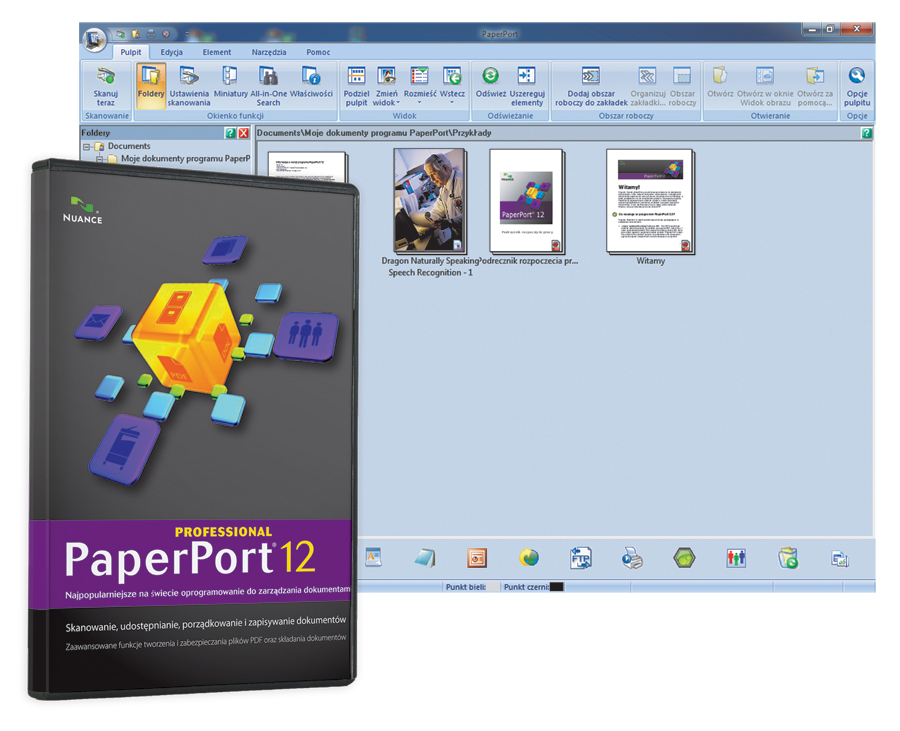Click the Właściwości properties icon

[311, 83]
